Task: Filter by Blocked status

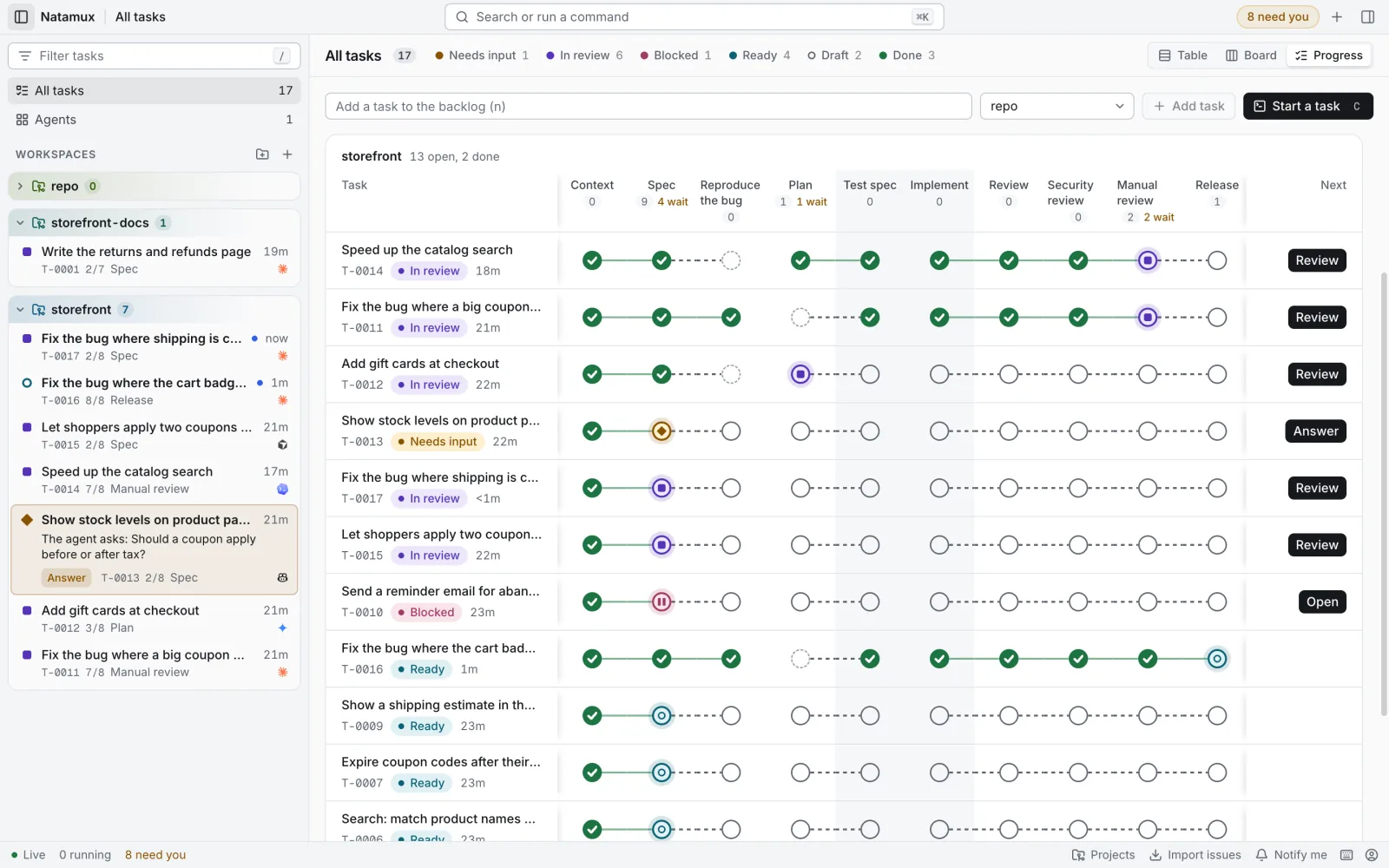Action: tap(675, 56)
